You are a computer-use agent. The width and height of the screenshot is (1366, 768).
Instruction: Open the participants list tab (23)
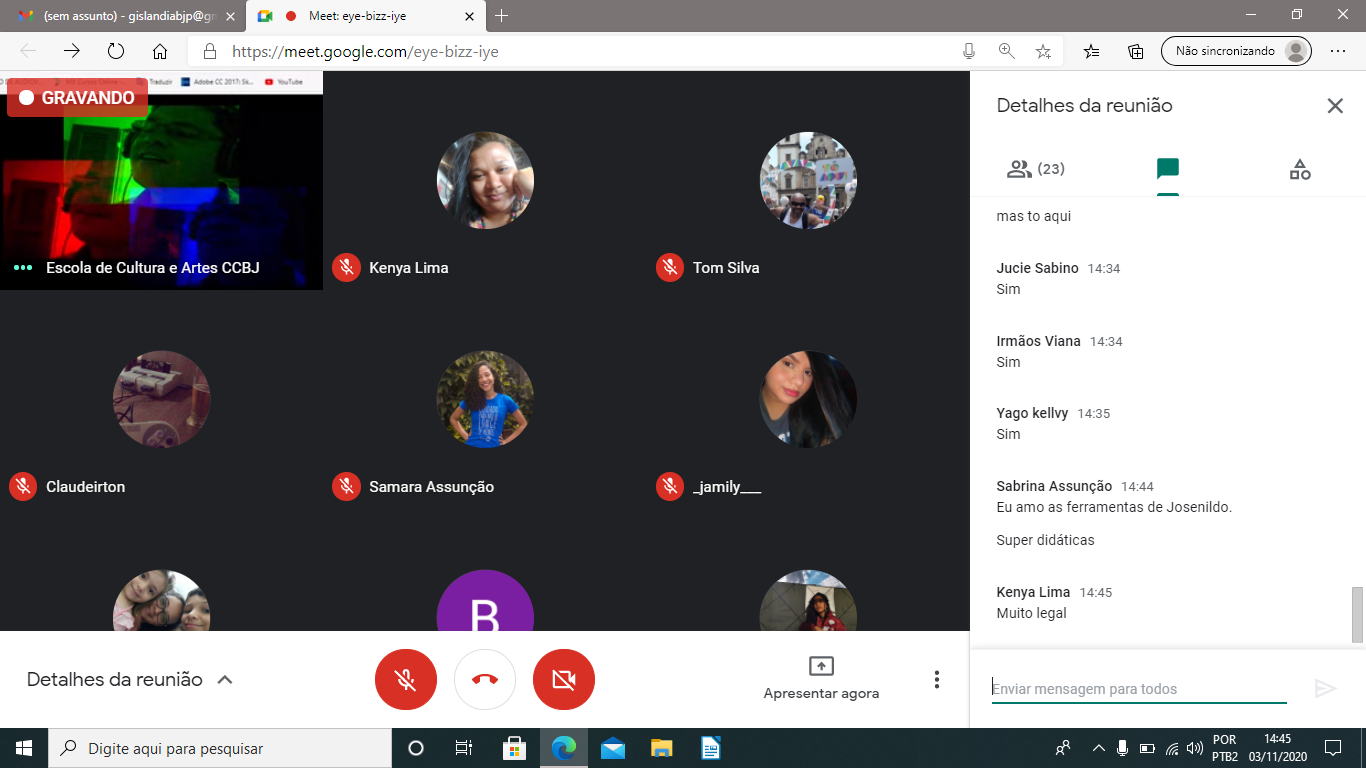pos(1035,169)
